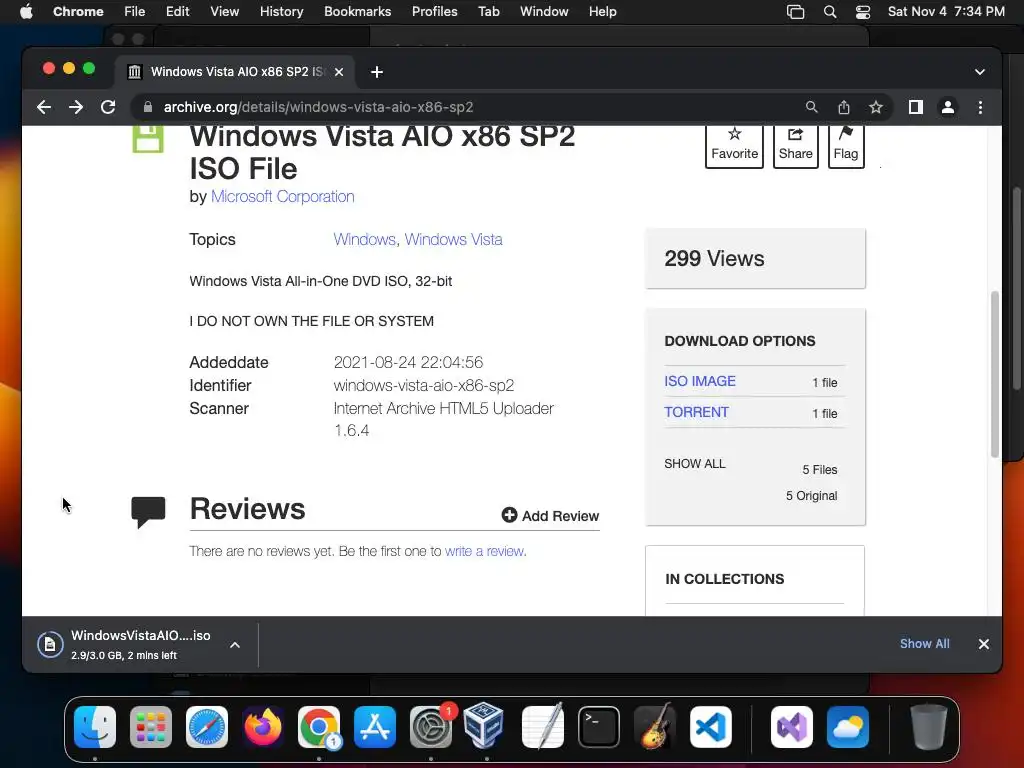Go forward to the next page
The image size is (1024, 768).
coord(76,107)
